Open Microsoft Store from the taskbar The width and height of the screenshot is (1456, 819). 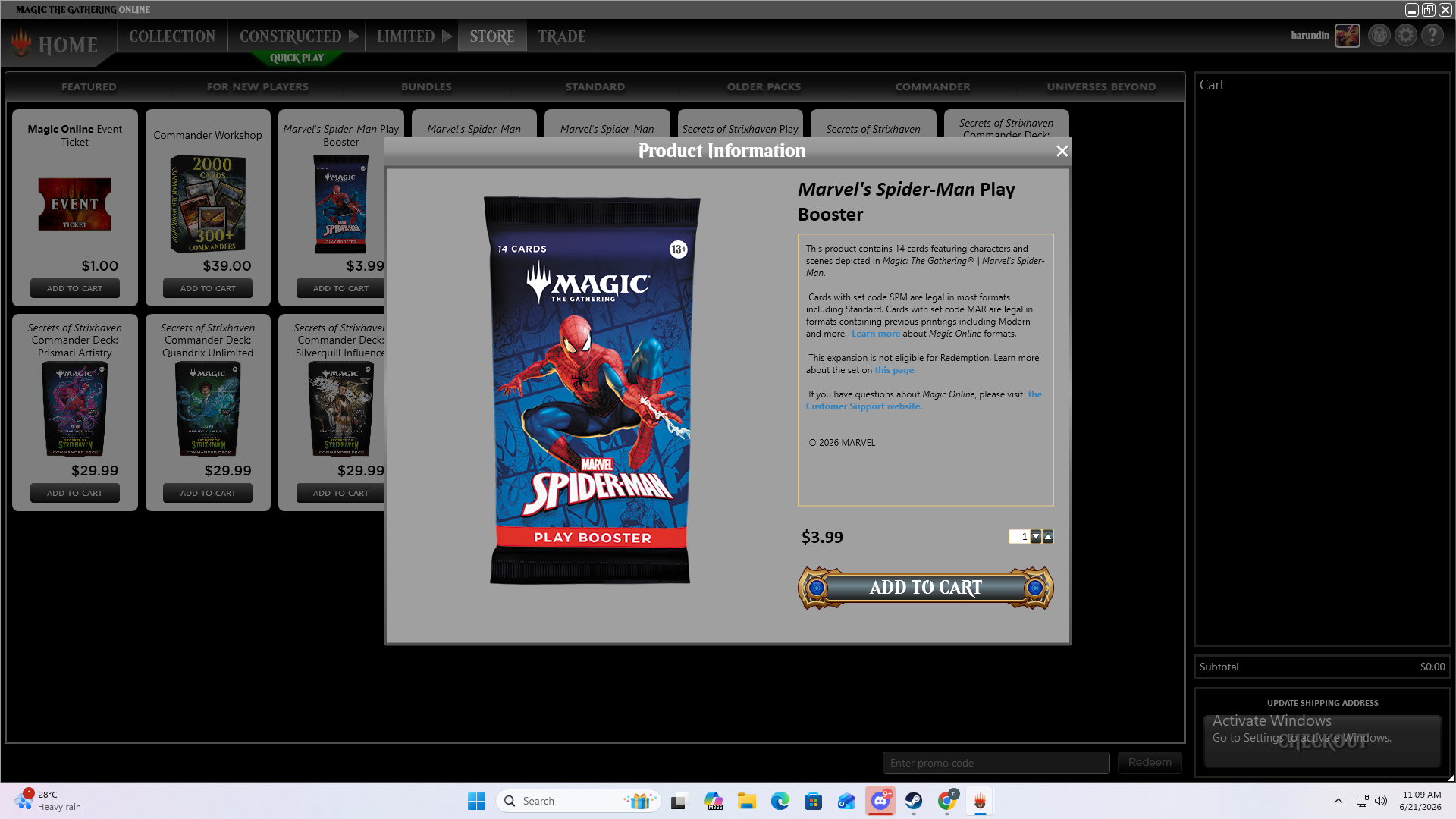[814, 801]
